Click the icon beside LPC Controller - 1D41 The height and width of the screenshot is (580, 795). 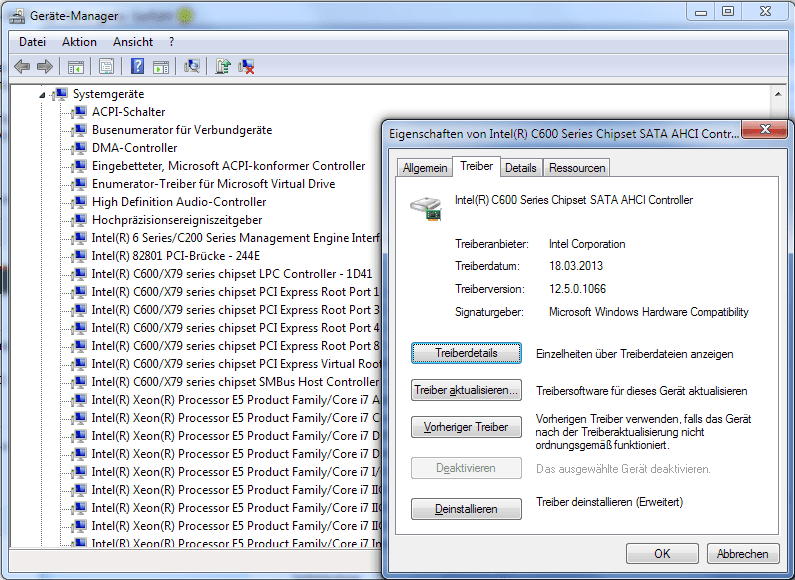(x=79, y=274)
